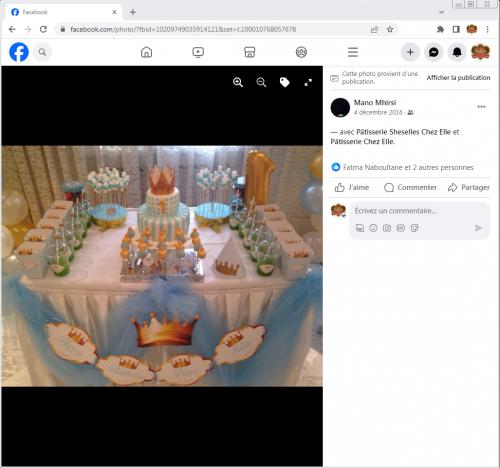The height and width of the screenshot is (468, 500).
Task: Open the Marketplace icon
Action: tap(250, 52)
